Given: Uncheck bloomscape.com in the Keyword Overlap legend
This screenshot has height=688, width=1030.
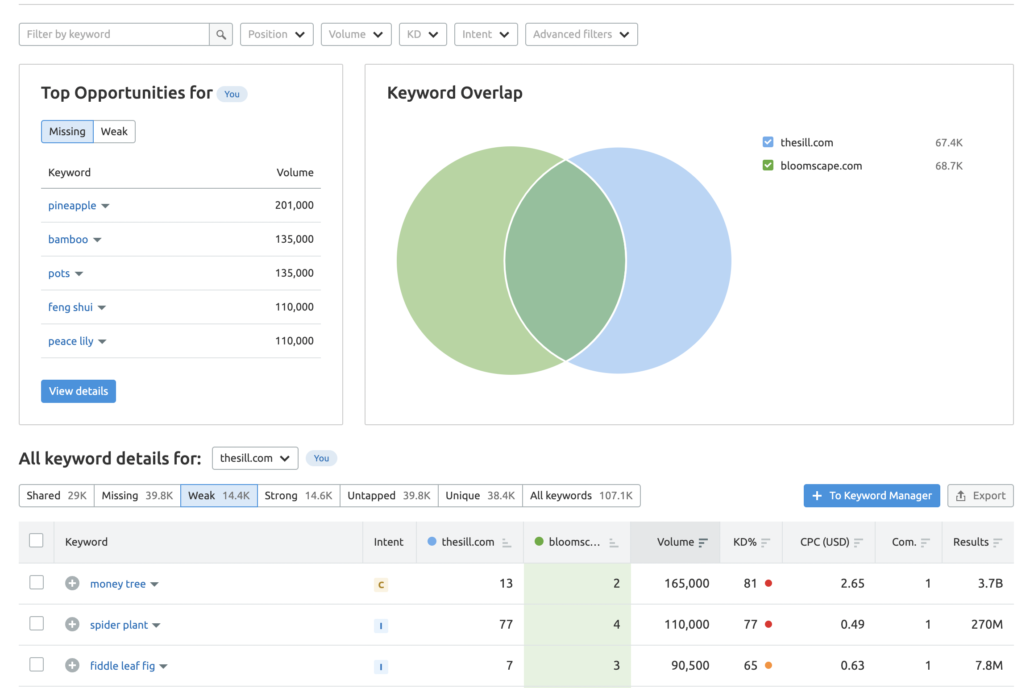Looking at the screenshot, I should tap(767, 165).
